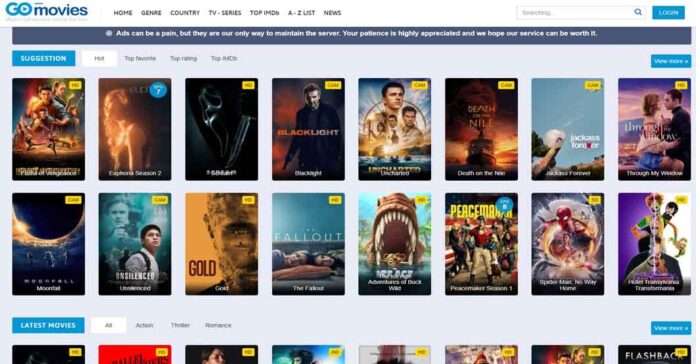Open Fistful of Vengeance poster
This screenshot has height=364, width=696.
click(x=48, y=129)
